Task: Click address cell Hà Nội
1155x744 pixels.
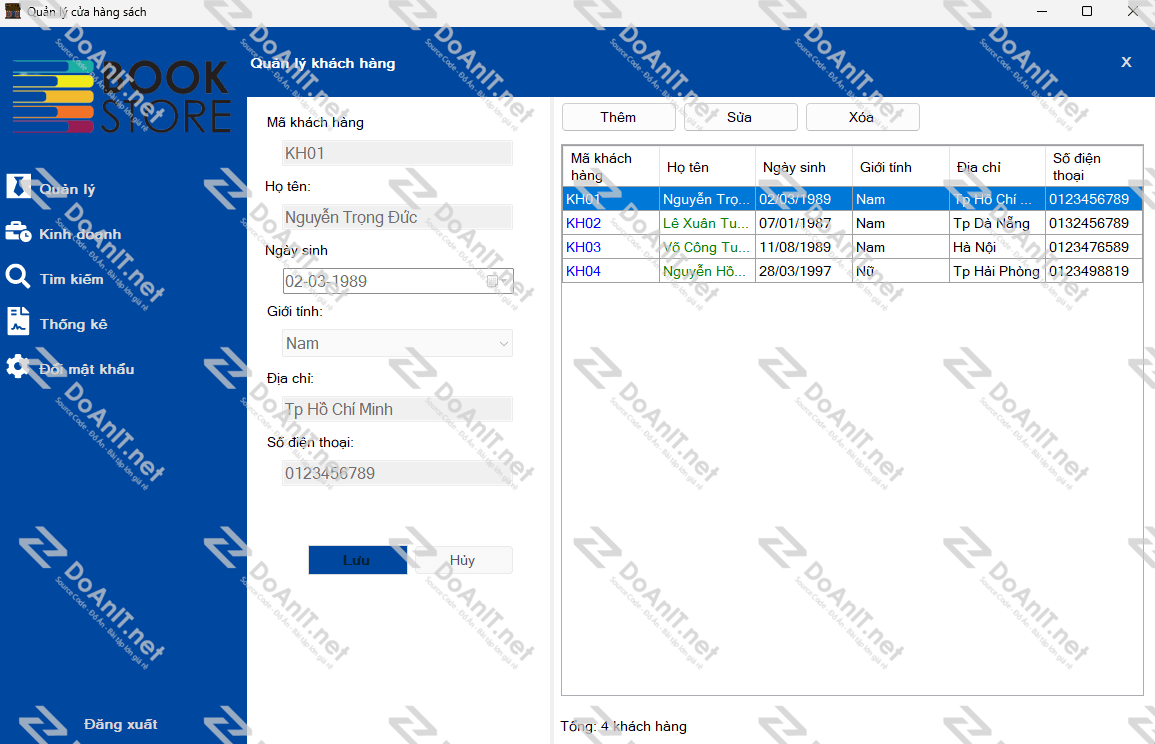Action: coord(997,247)
